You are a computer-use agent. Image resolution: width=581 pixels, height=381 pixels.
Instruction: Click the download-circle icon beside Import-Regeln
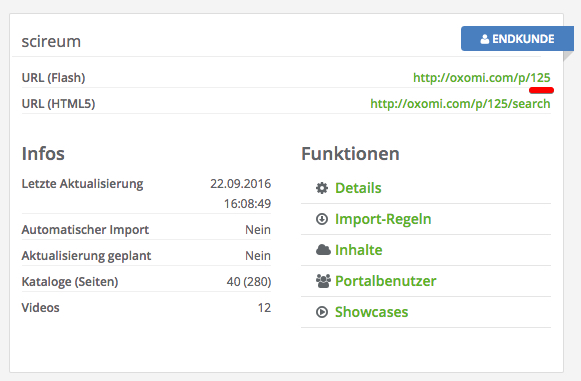pyautogui.click(x=322, y=219)
